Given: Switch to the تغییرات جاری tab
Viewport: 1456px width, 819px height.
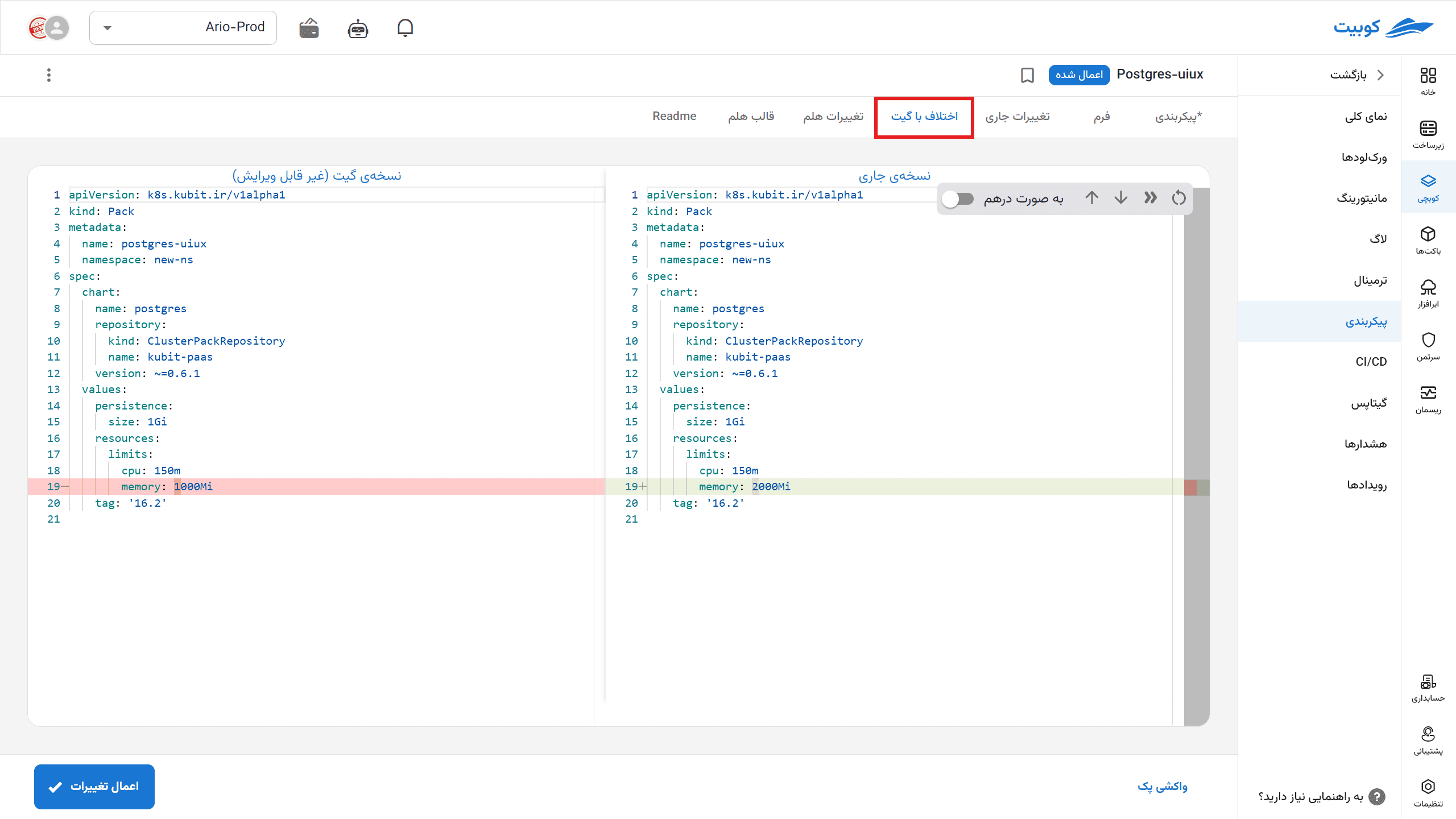Looking at the screenshot, I should point(1017,116).
